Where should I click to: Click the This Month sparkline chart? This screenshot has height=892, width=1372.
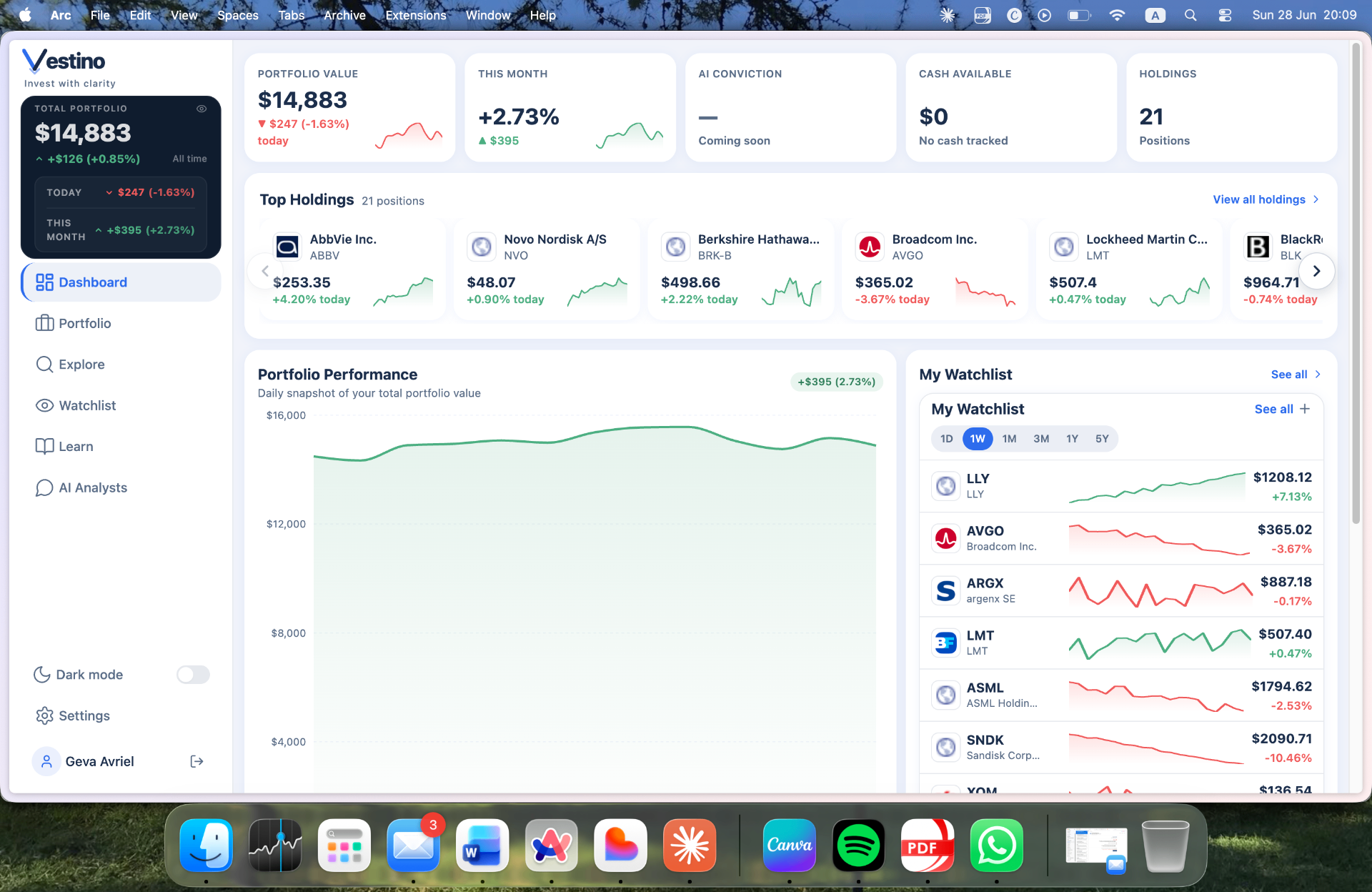(x=629, y=134)
